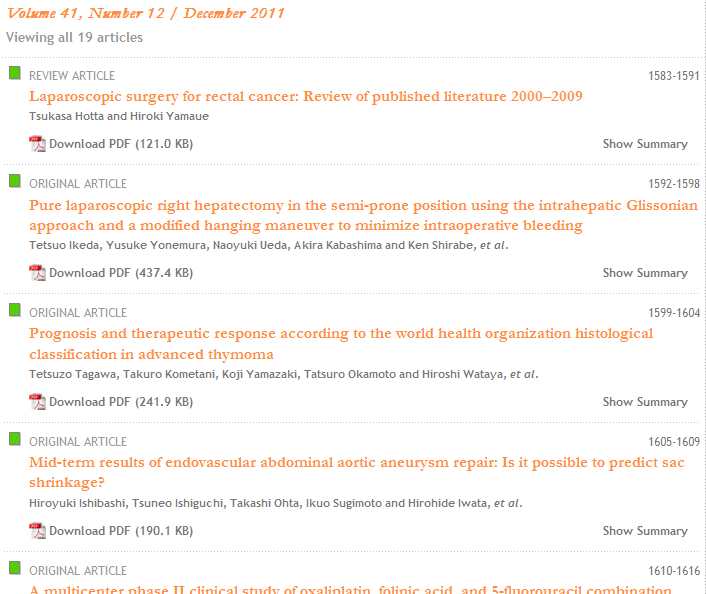Download PDF (190.1 KB) link
Viewport: 706px width, 594px height.
click(x=121, y=531)
